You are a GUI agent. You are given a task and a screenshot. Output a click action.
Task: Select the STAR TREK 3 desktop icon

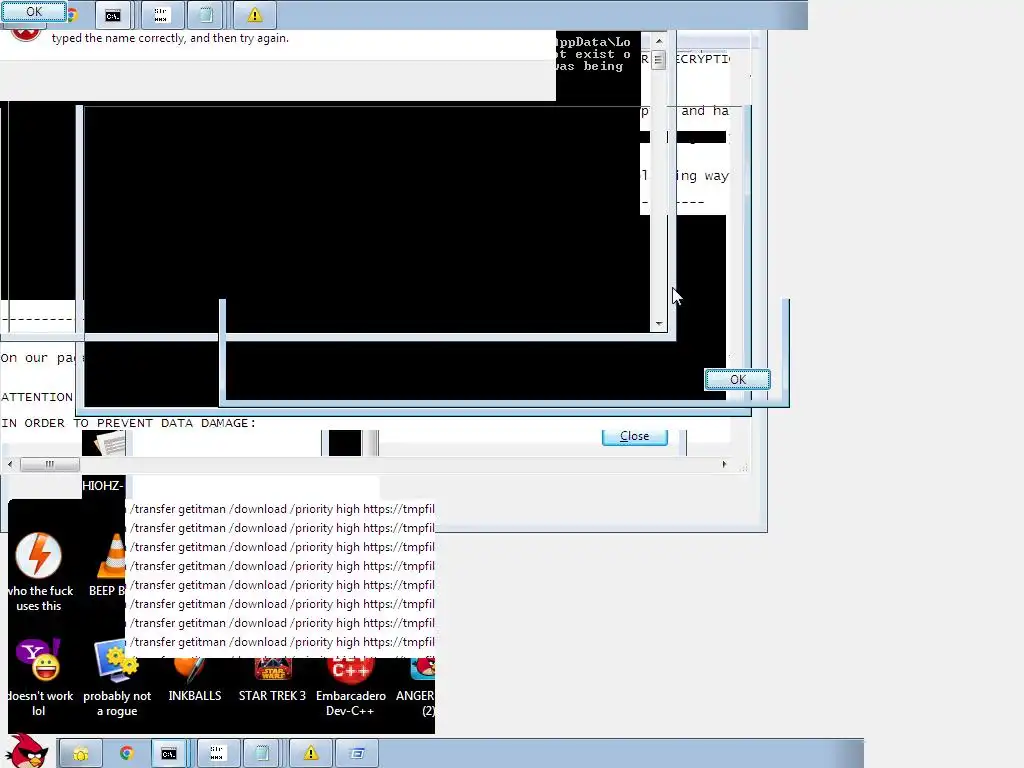click(272, 679)
